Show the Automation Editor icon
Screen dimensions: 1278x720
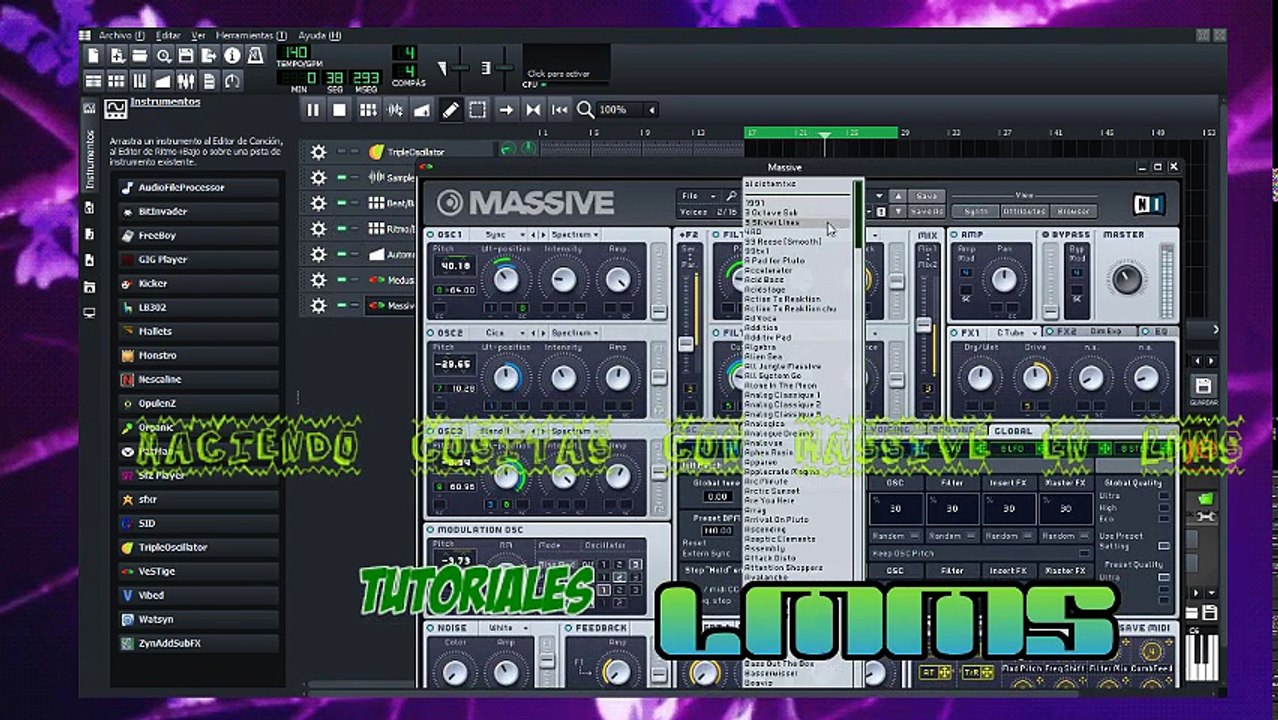163,81
